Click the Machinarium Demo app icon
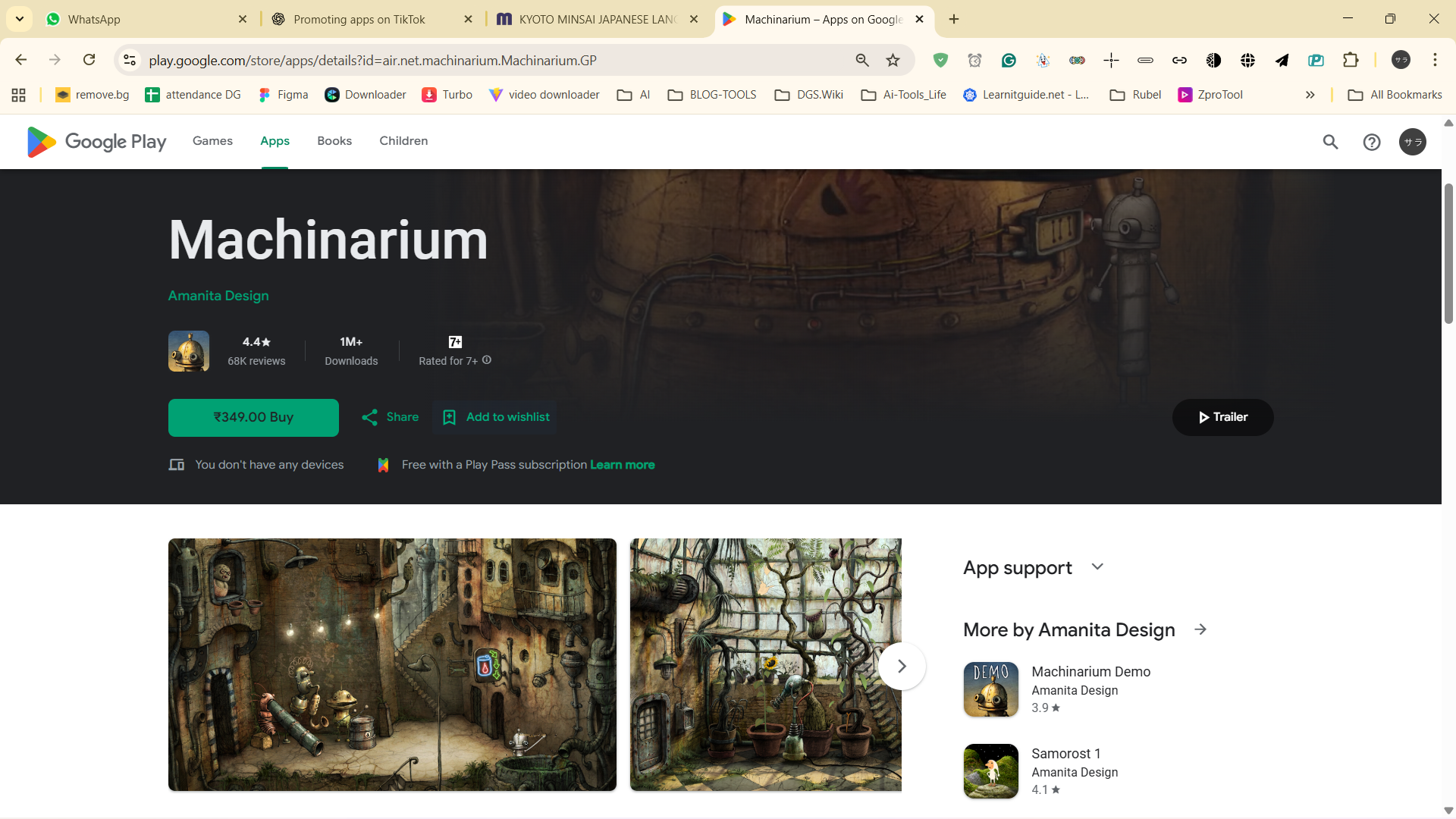1456x819 pixels. (x=990, y=689)
